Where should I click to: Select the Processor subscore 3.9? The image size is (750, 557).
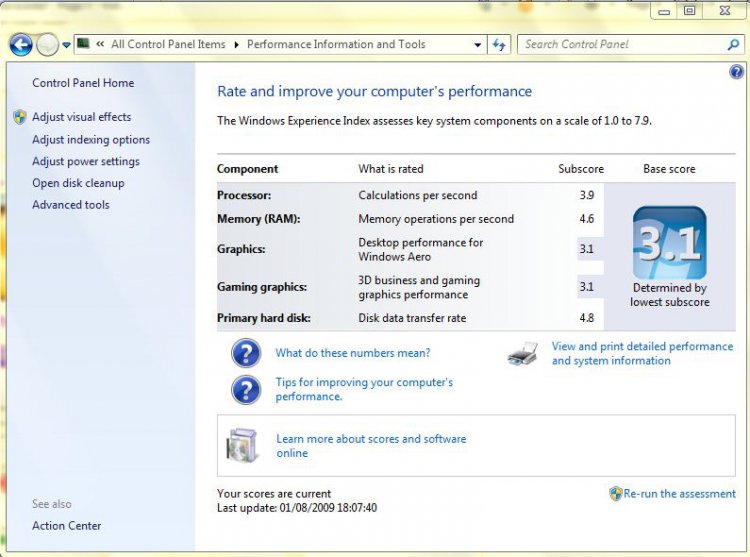pos(587,195)
